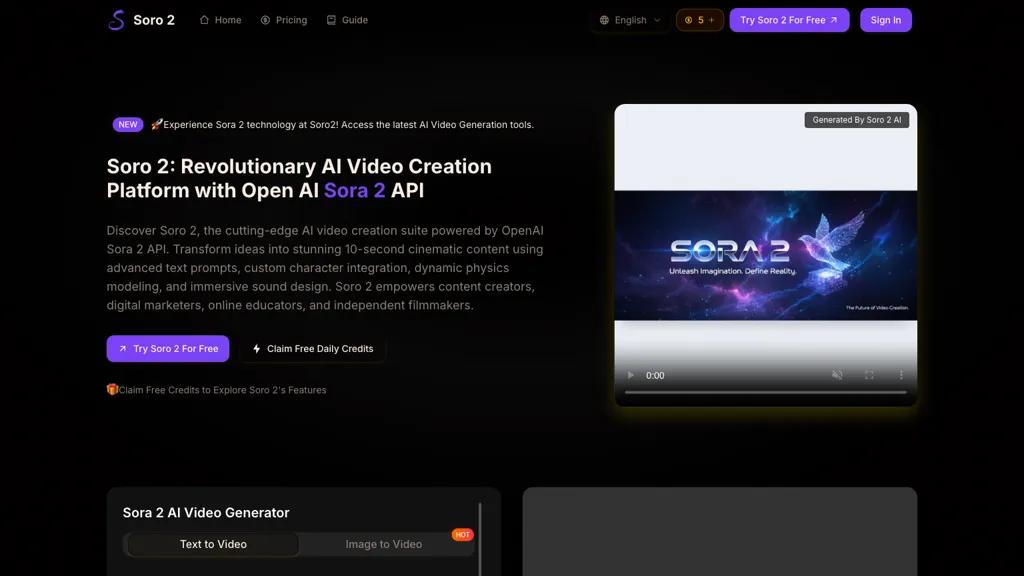The height and width of the screenshot is (576, 1024).
Task: Click the Generated By Soro 2 AI label
Action: 857,120
